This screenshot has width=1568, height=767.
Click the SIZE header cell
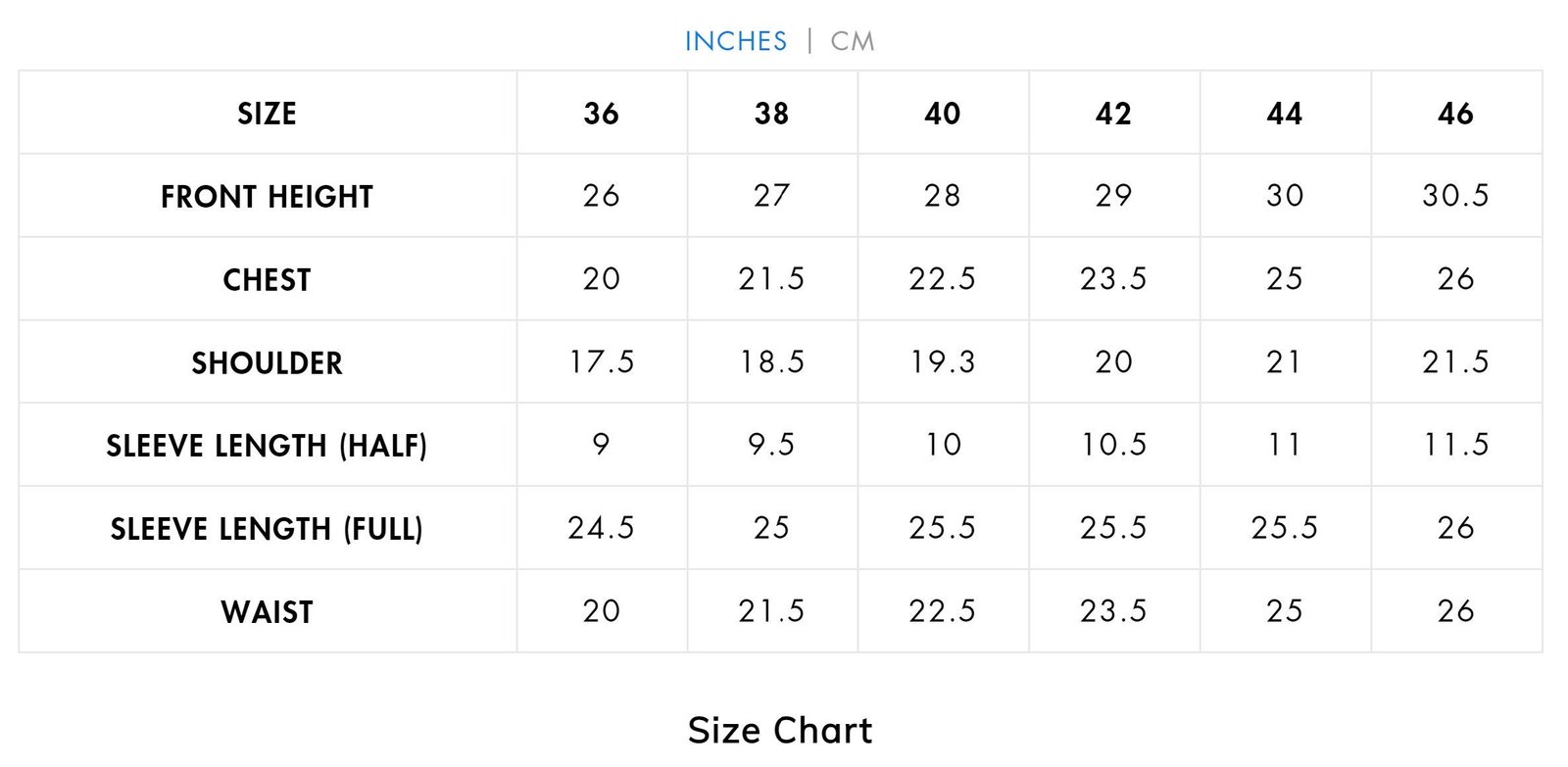(267, 114)
